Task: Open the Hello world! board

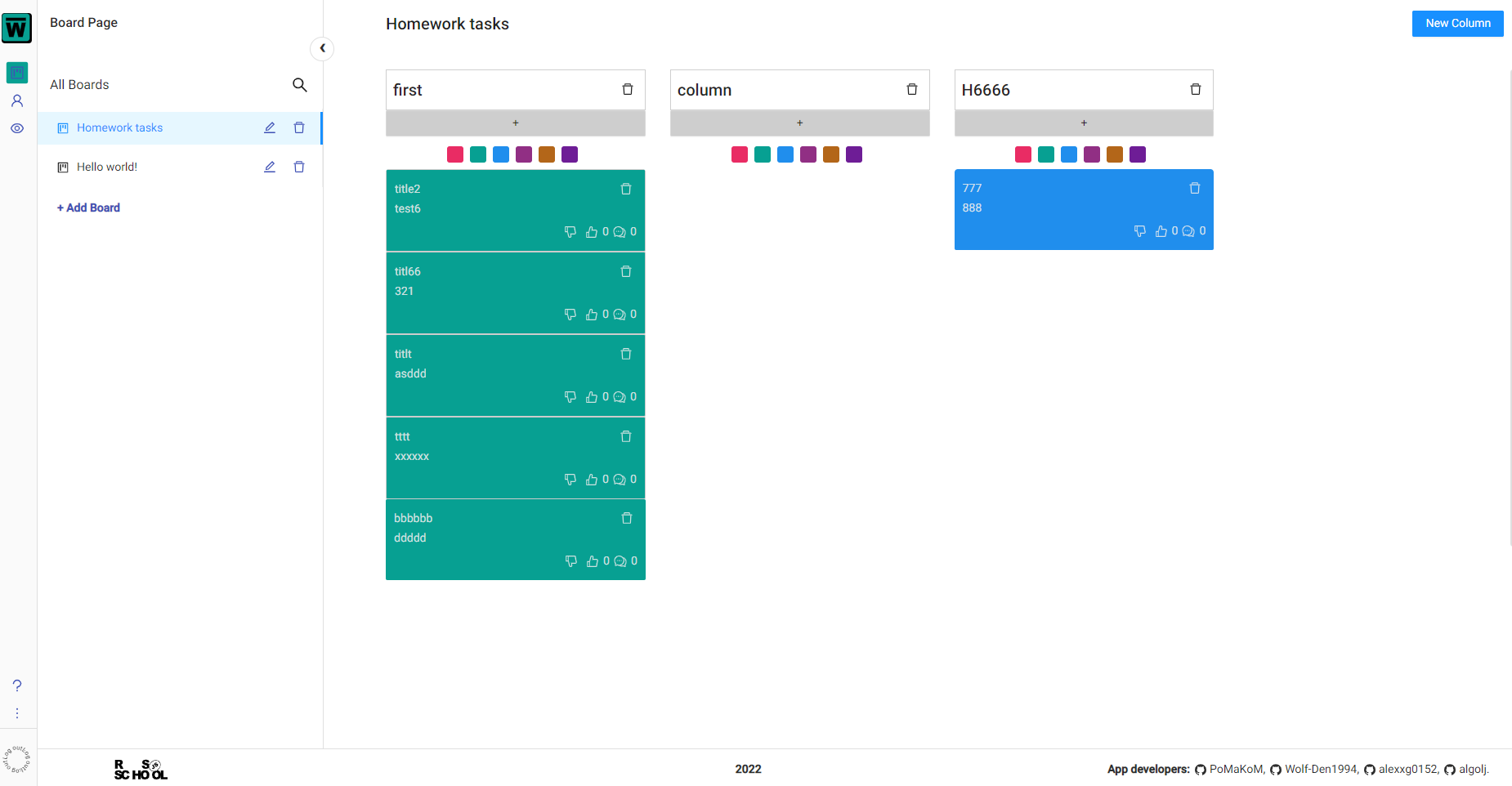Action: 107,167
